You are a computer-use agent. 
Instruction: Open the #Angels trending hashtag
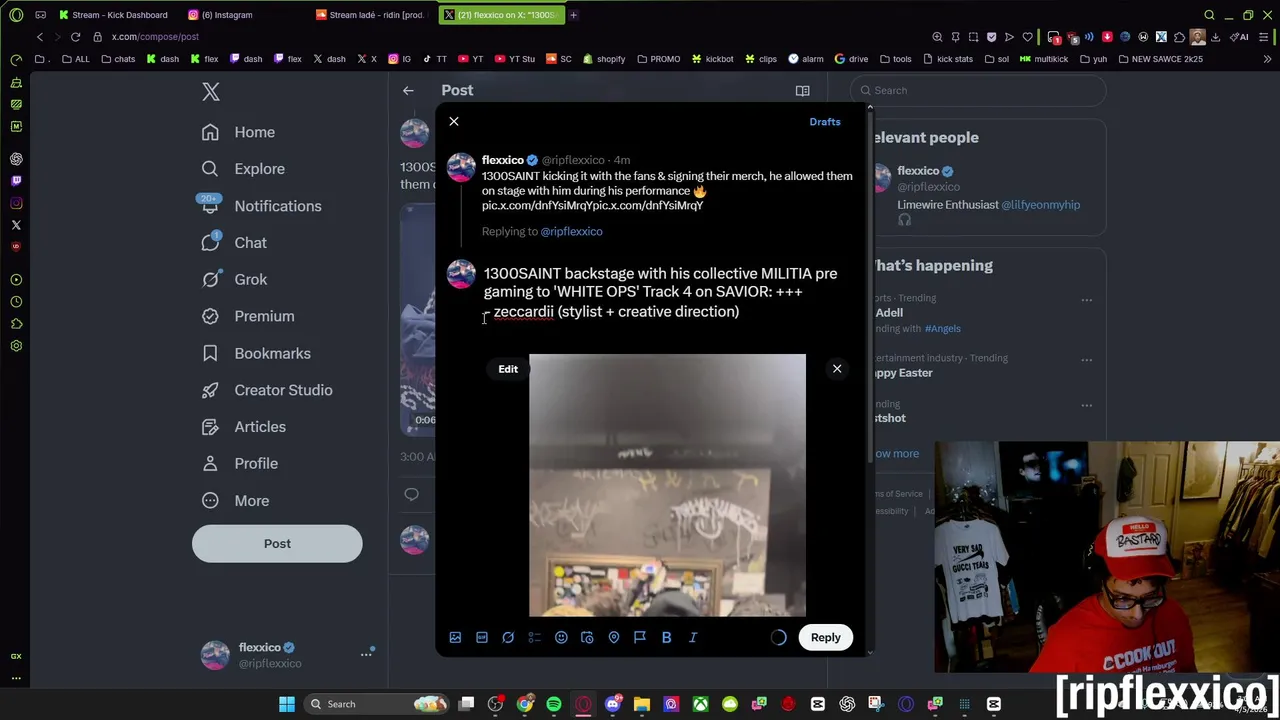click(x=942, y=329)
